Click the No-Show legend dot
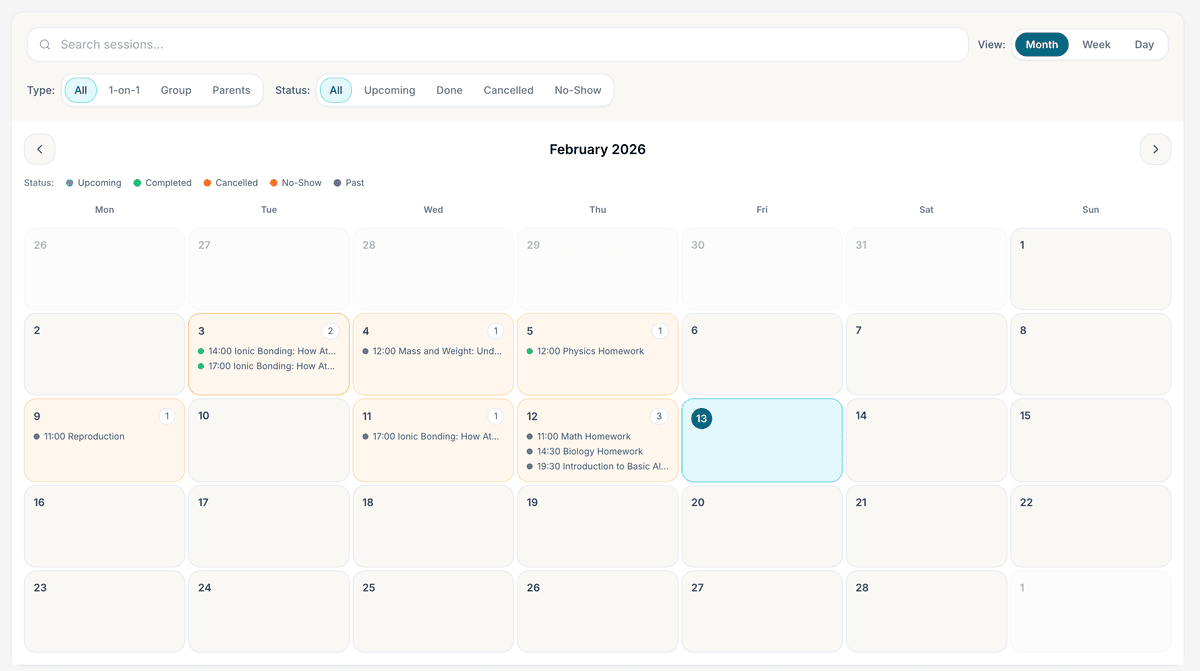 [x=274, y=183]
